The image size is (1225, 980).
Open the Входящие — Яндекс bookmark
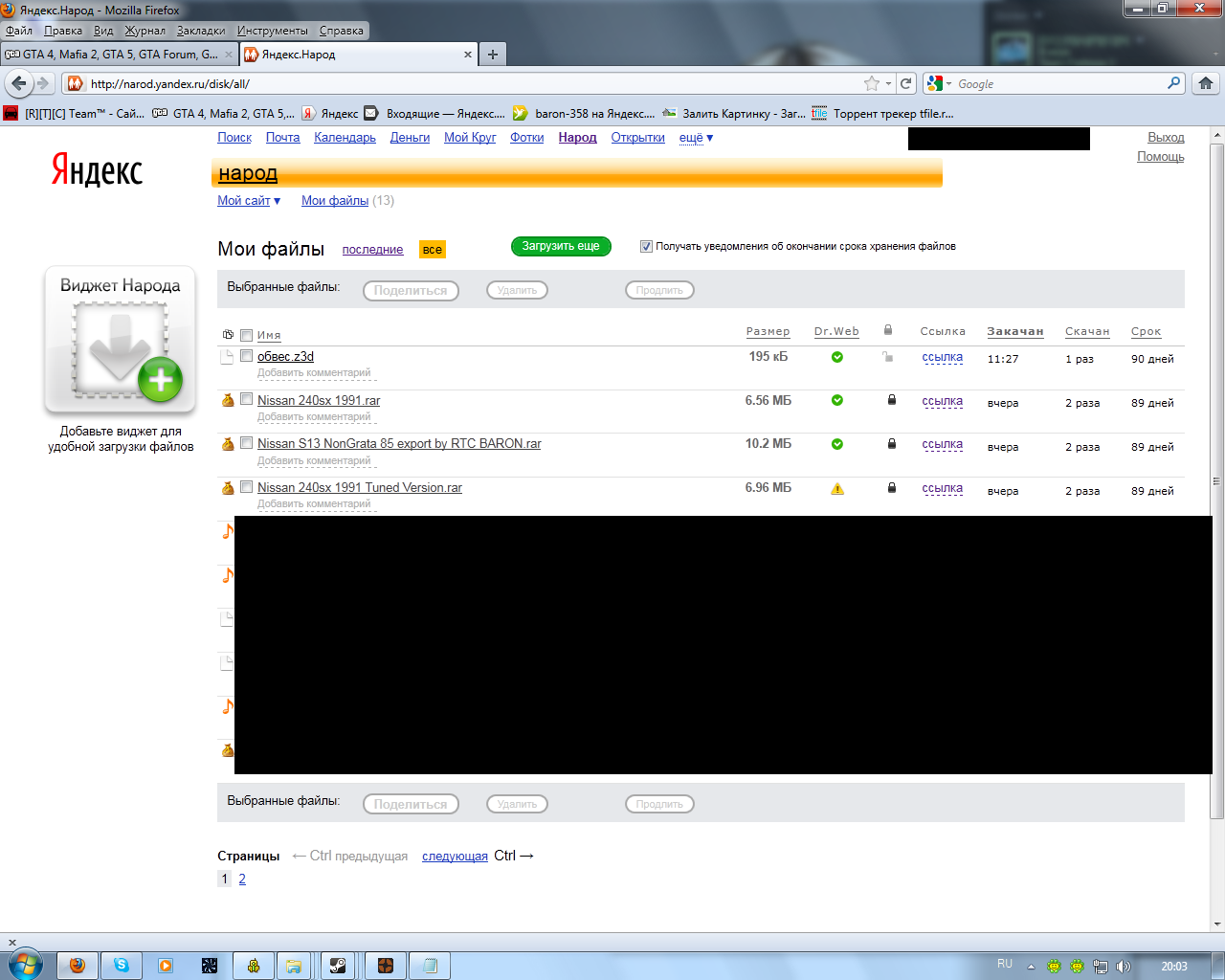[x=434, y=113]
